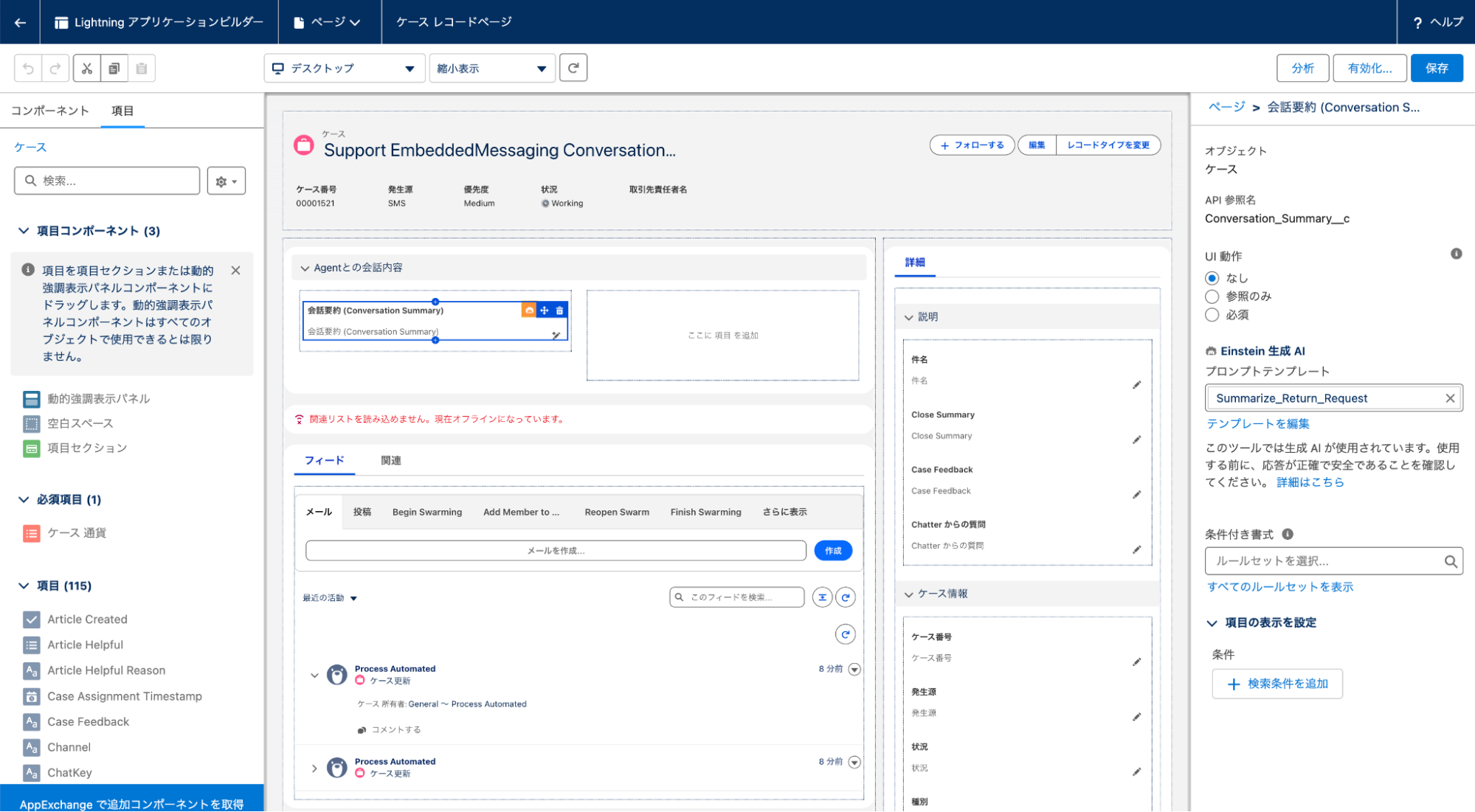
Task: Click the copy icon in toolbar
Action: point(114,69)
